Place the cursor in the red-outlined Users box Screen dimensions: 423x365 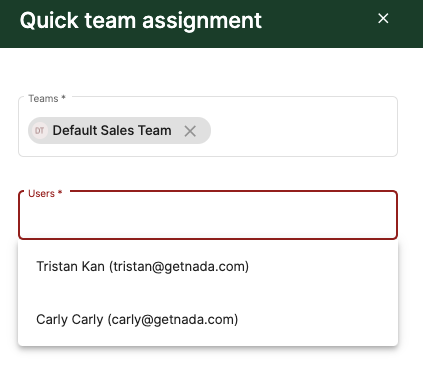point(208,215)
